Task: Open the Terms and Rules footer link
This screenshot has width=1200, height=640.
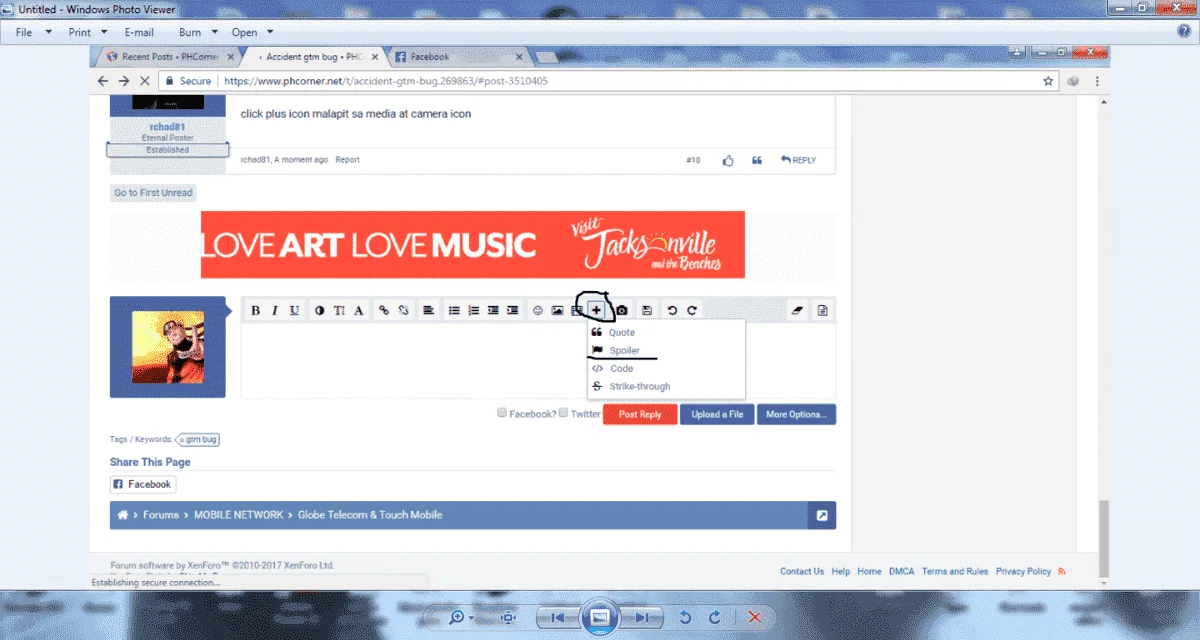Action: pyautogui.click(x=955, y=571)
